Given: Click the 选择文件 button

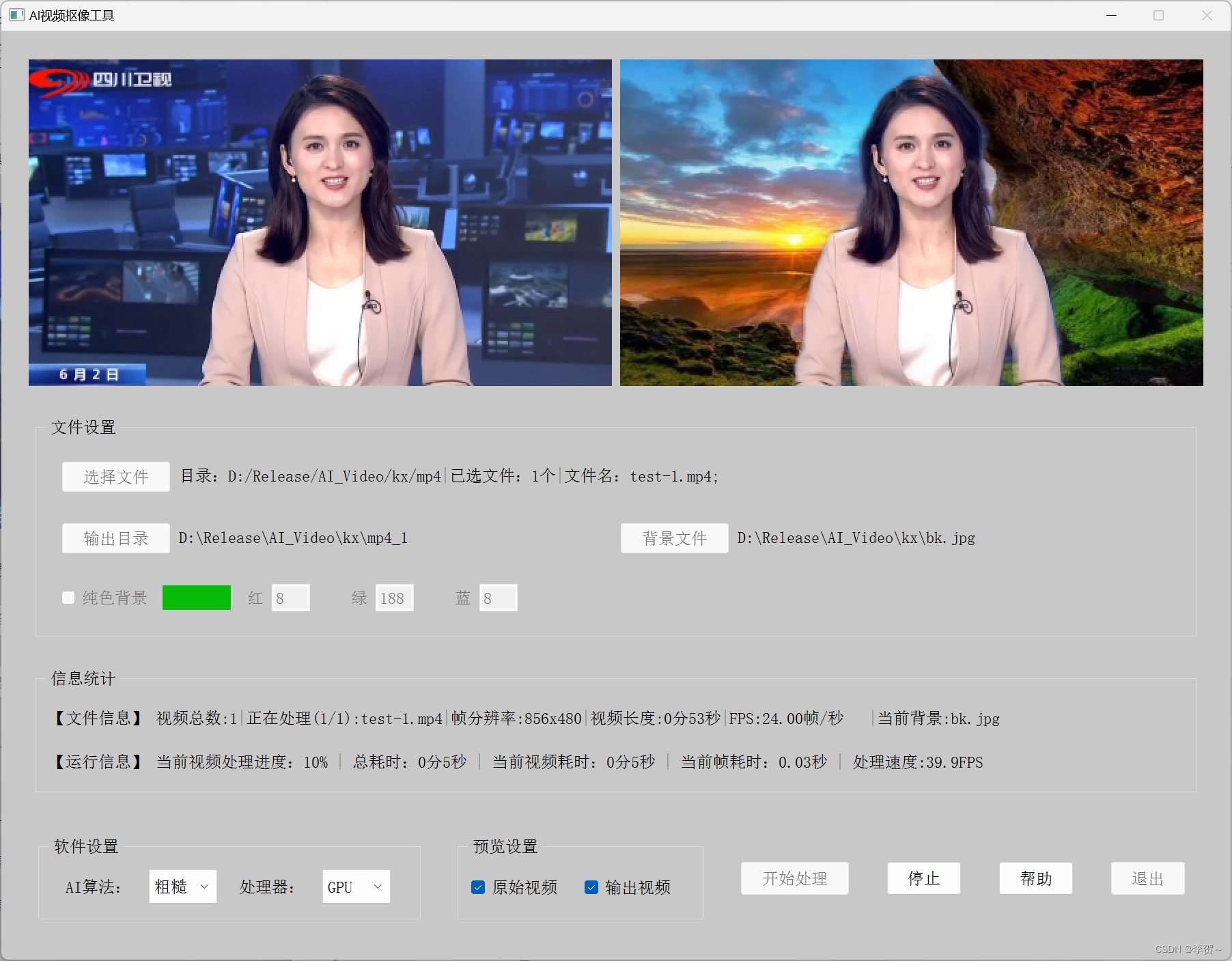Looking at the screenshot, I should pos(115,477).
